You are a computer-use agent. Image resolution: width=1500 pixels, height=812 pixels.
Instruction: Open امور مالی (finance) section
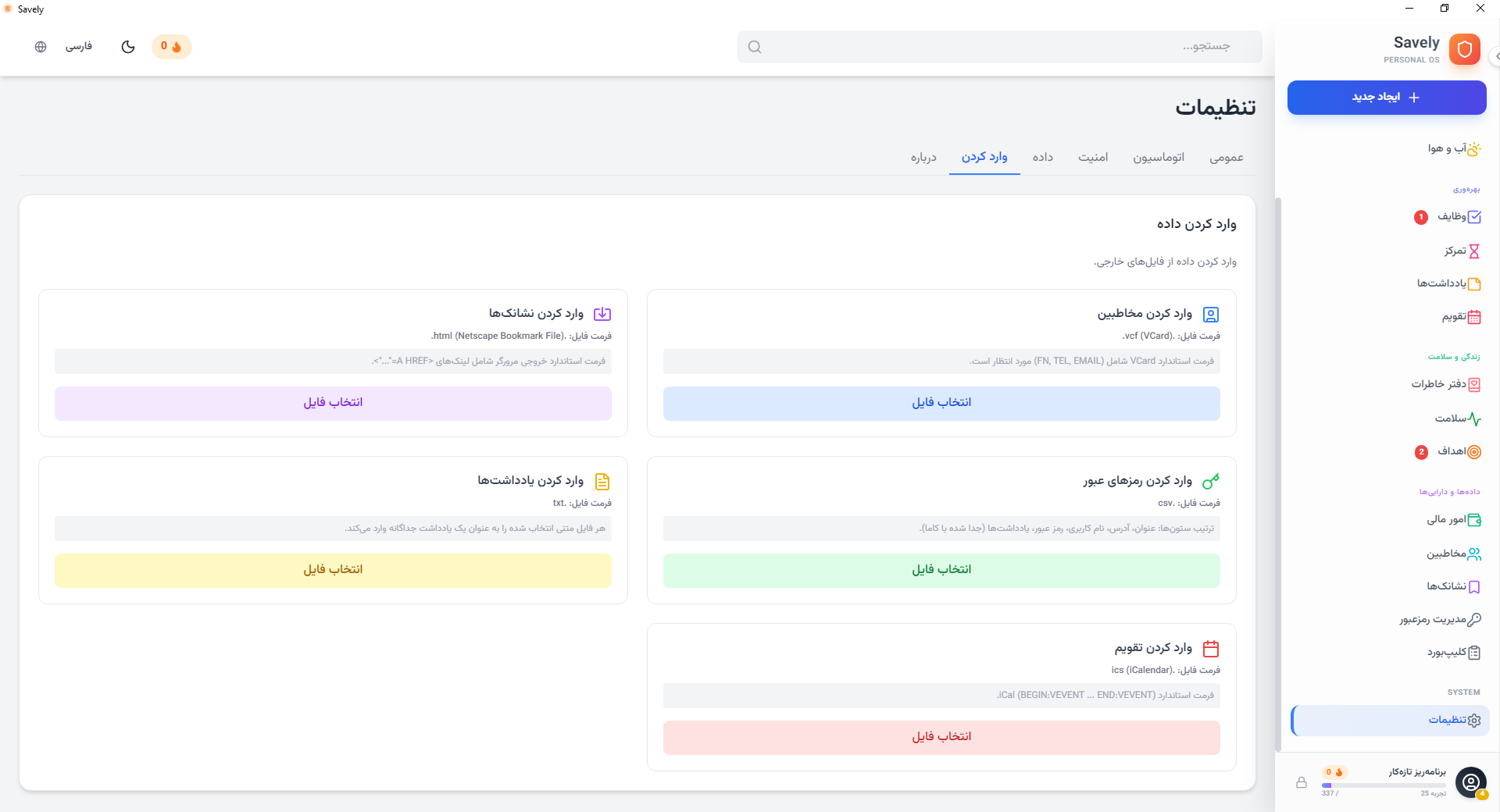[1454, 520]
